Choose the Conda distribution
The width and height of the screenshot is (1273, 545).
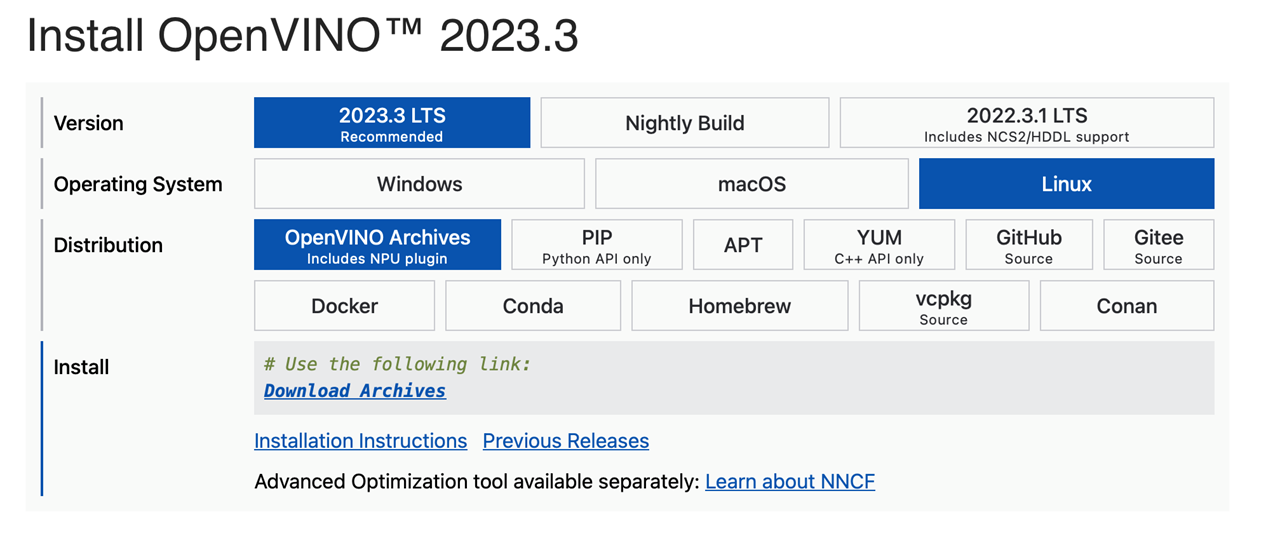(532, 306)
